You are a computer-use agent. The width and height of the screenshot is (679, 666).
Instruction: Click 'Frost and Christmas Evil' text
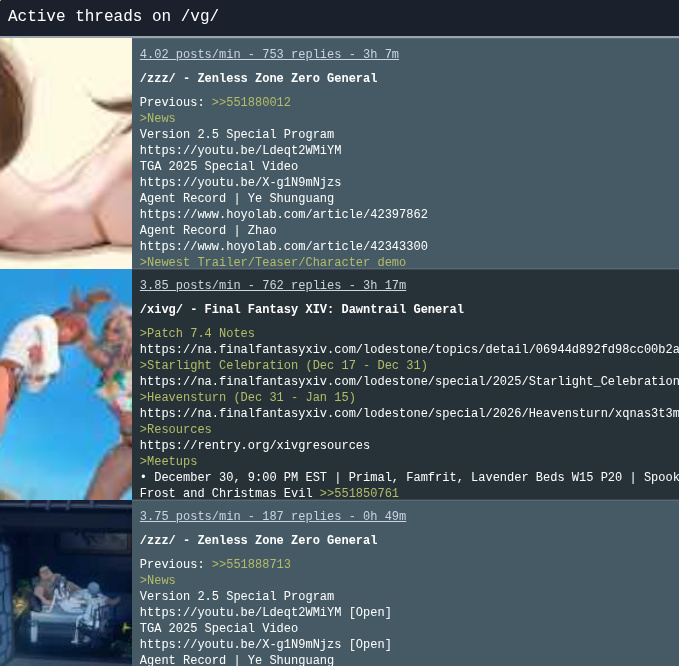(x=226, y=493)
